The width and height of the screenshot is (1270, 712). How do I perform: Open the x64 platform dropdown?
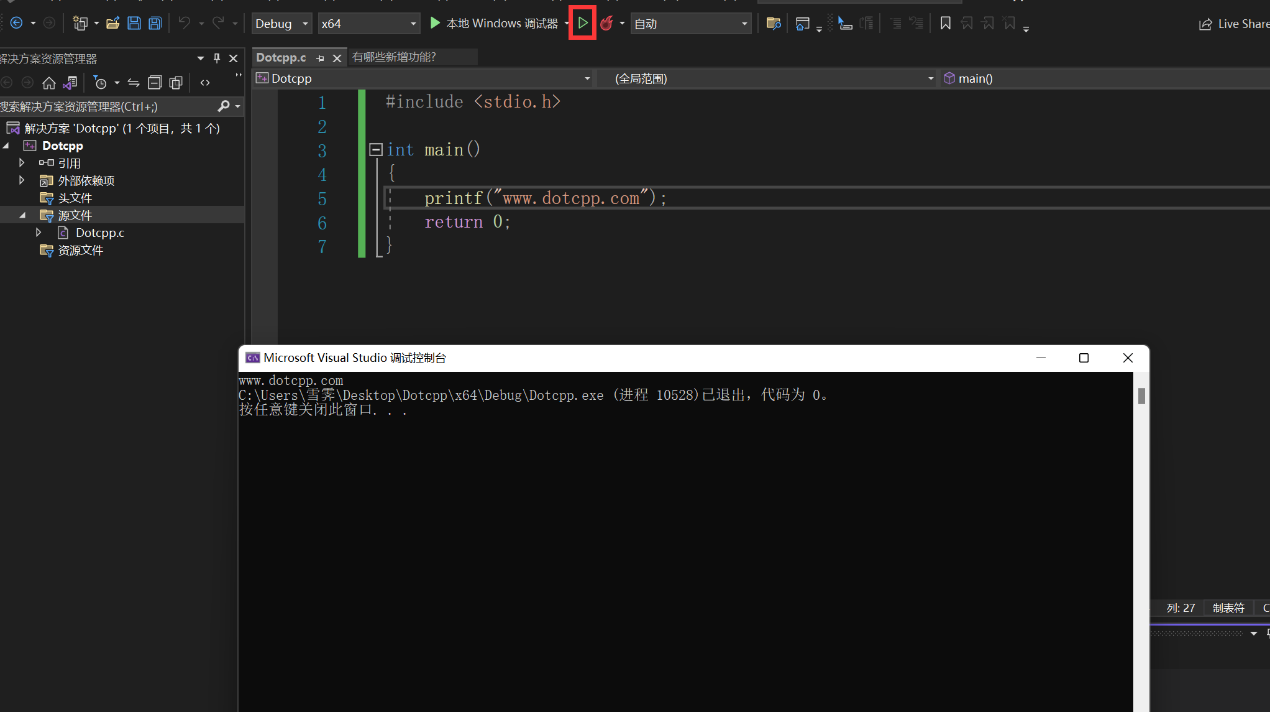tap(368, 23)
